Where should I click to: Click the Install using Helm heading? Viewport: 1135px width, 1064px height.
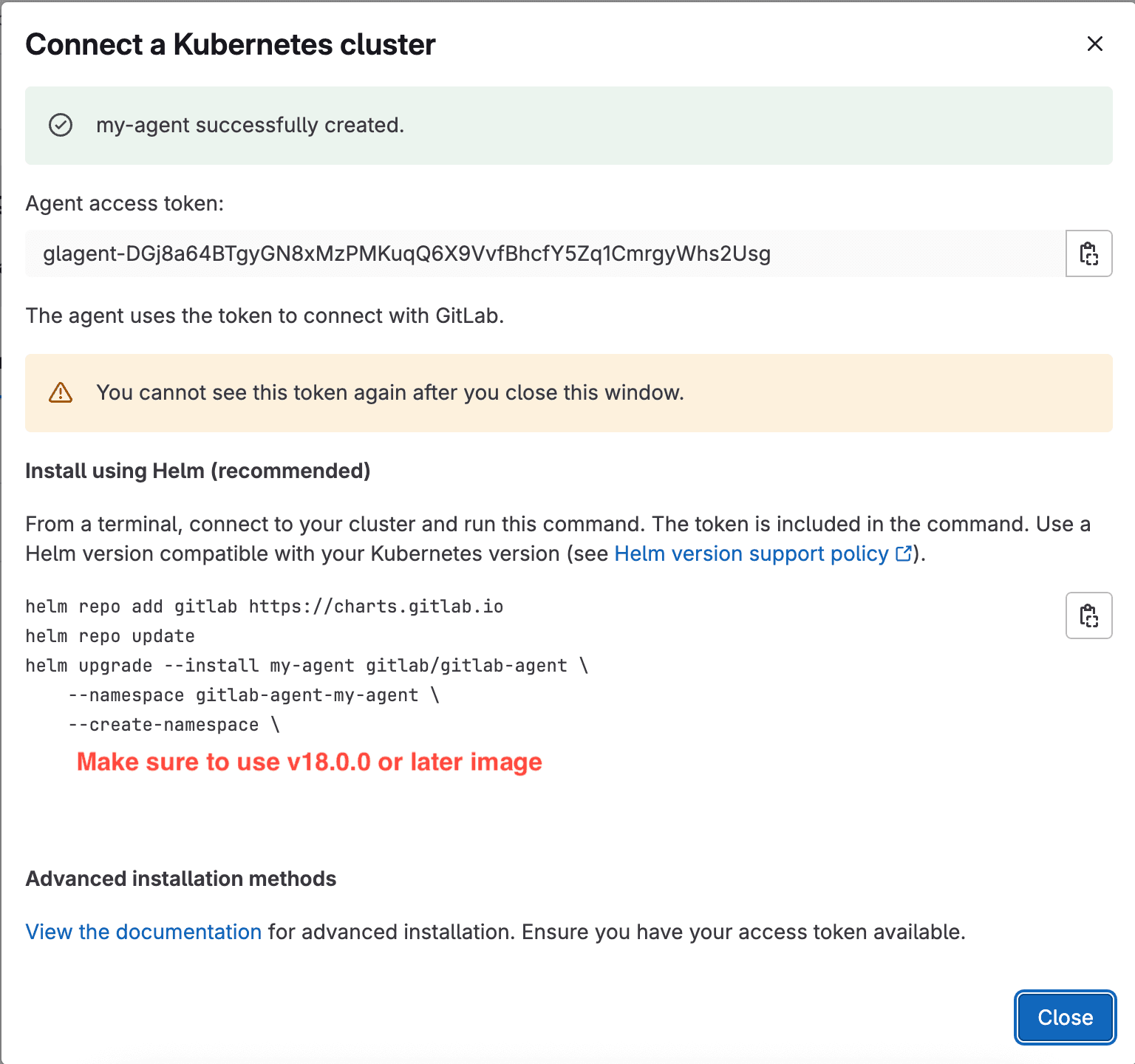coord(197,471)
